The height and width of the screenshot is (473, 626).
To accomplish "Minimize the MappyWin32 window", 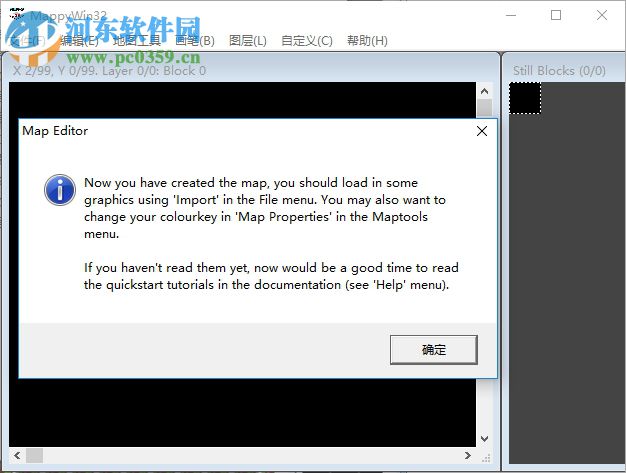I will [511, 16].
